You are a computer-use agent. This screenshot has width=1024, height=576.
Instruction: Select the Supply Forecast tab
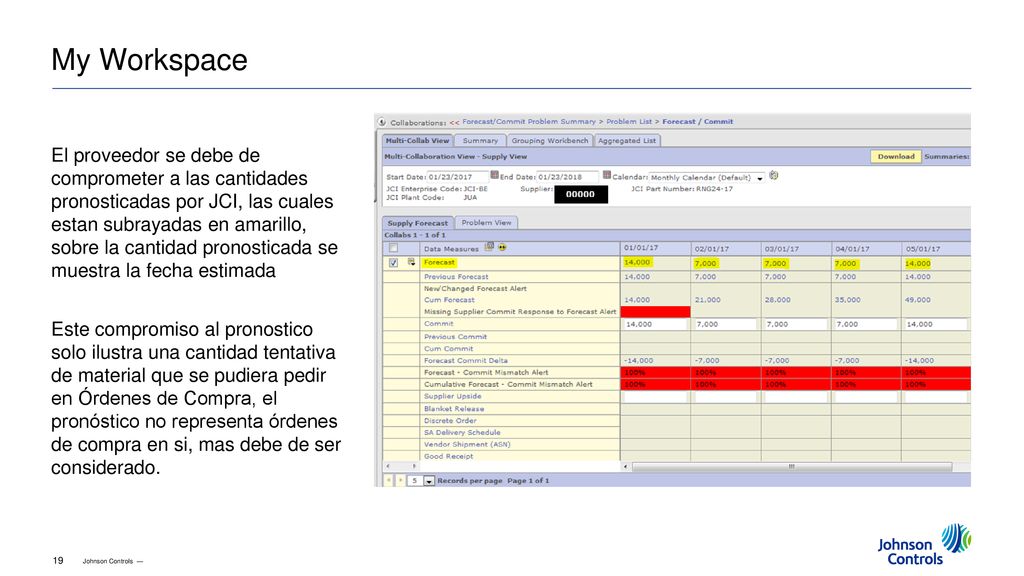click(418, 223)
